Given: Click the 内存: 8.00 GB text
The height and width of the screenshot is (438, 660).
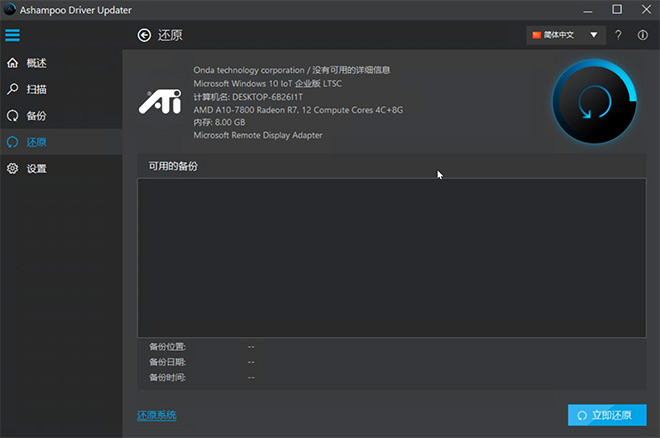Looking at the screenshot, I should [x=219, y=122].
